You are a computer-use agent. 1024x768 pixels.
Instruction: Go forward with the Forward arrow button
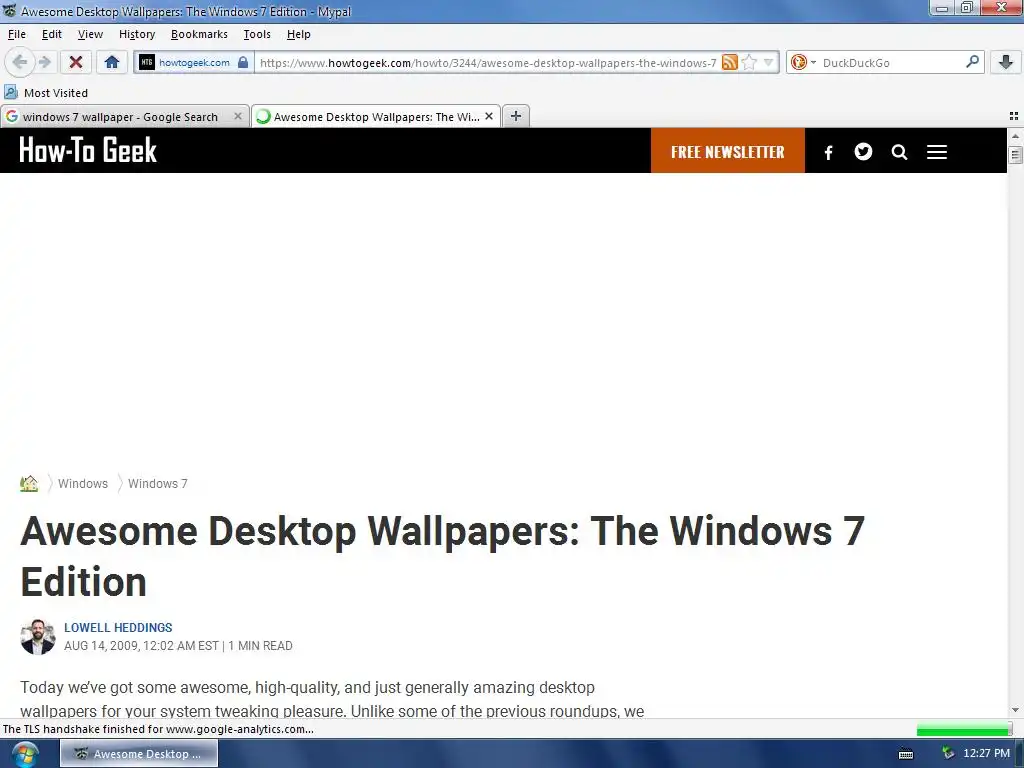pyautogui.click(x=44, y=62)
